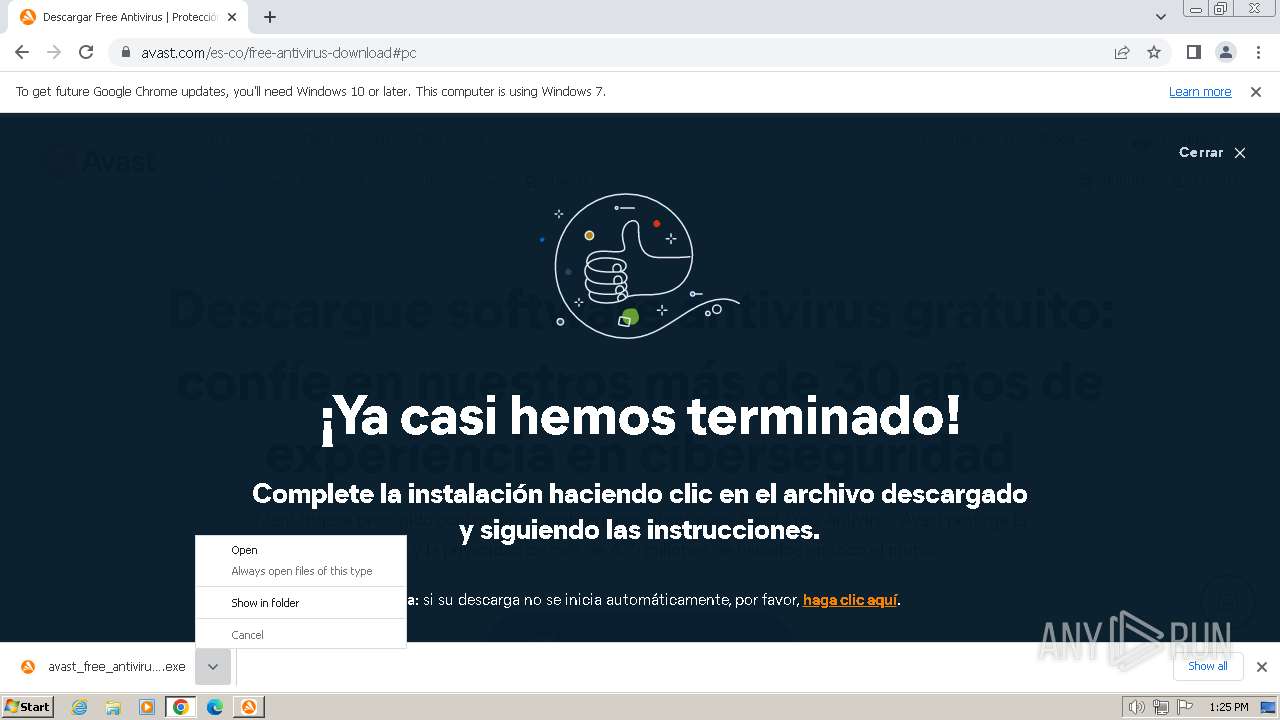
Task: Switch to Google Chrome in taskbar
Action: (181, 707)
